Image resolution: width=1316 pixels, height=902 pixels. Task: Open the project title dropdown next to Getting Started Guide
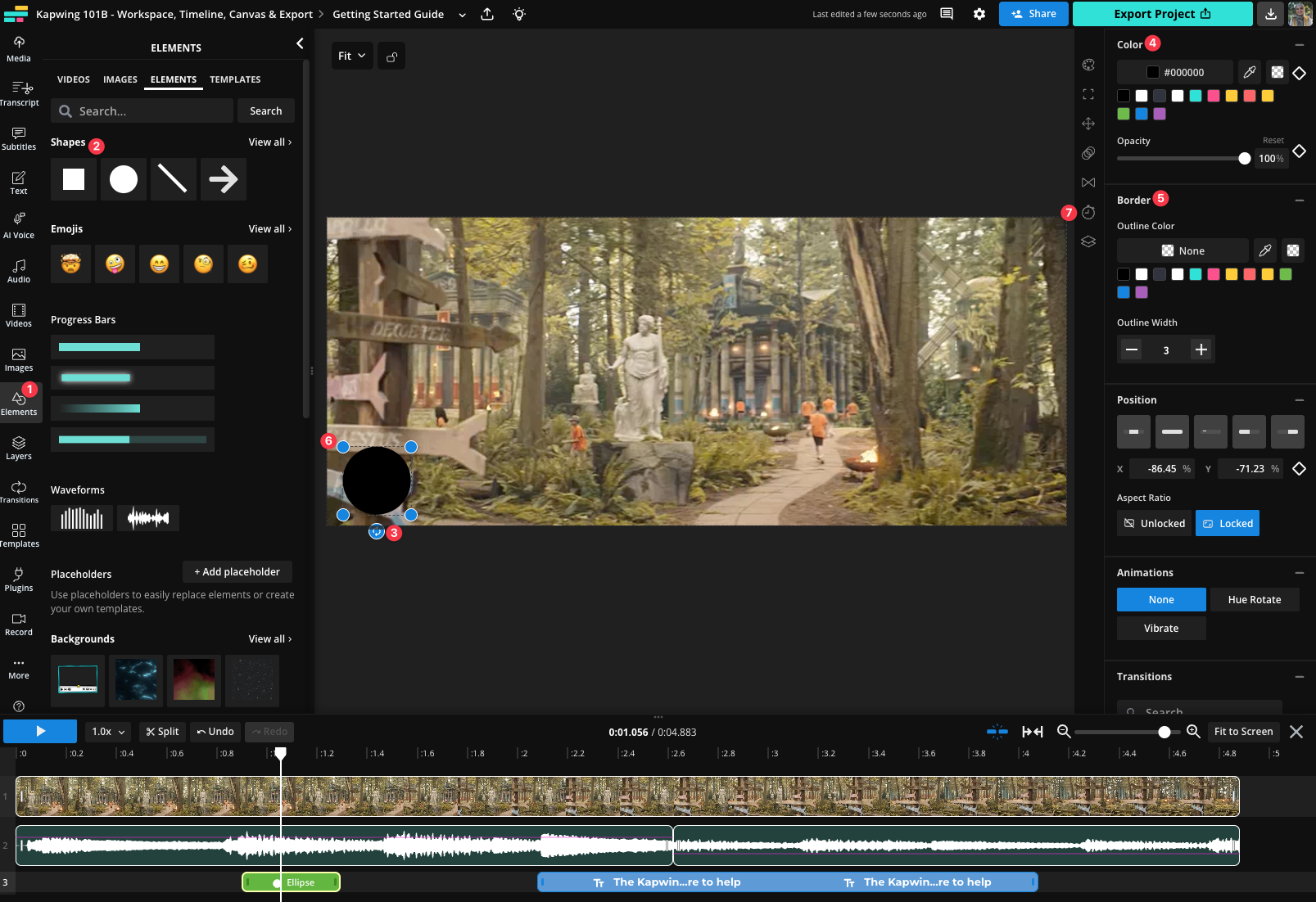[462, 15]
